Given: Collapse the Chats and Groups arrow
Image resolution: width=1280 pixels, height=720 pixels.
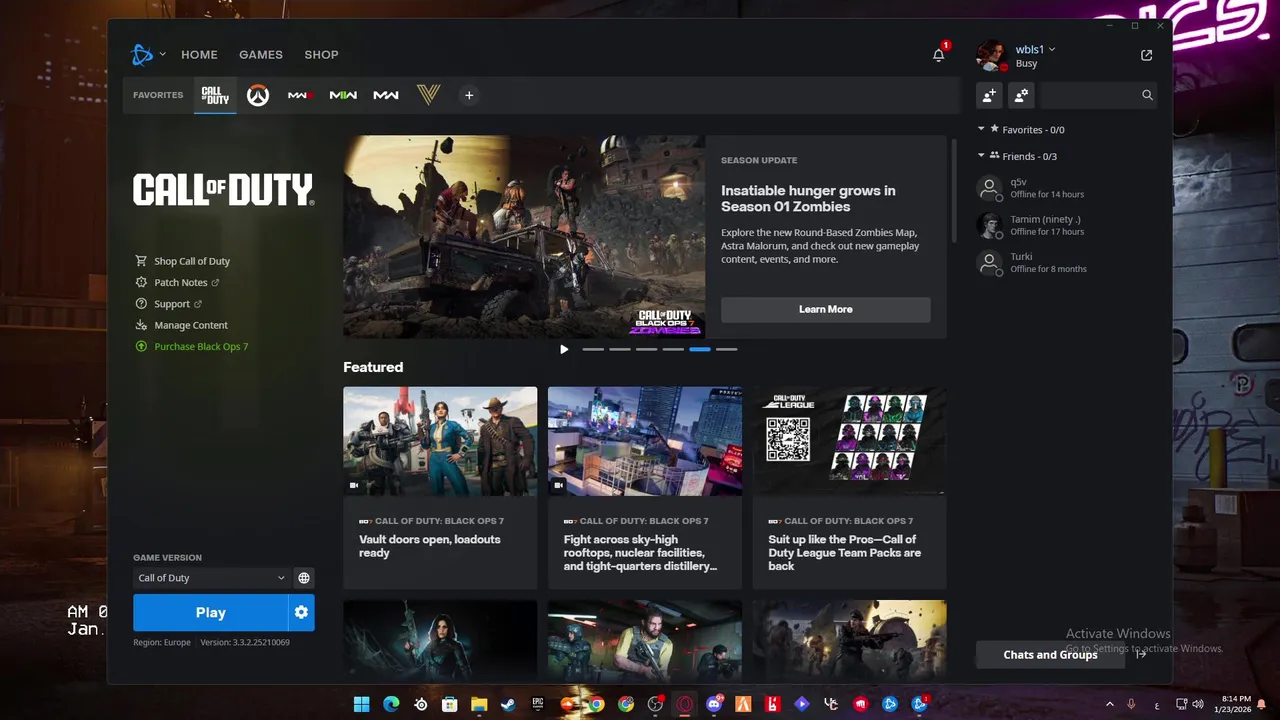Looking at the screenshot, I should click(1141, 654).
